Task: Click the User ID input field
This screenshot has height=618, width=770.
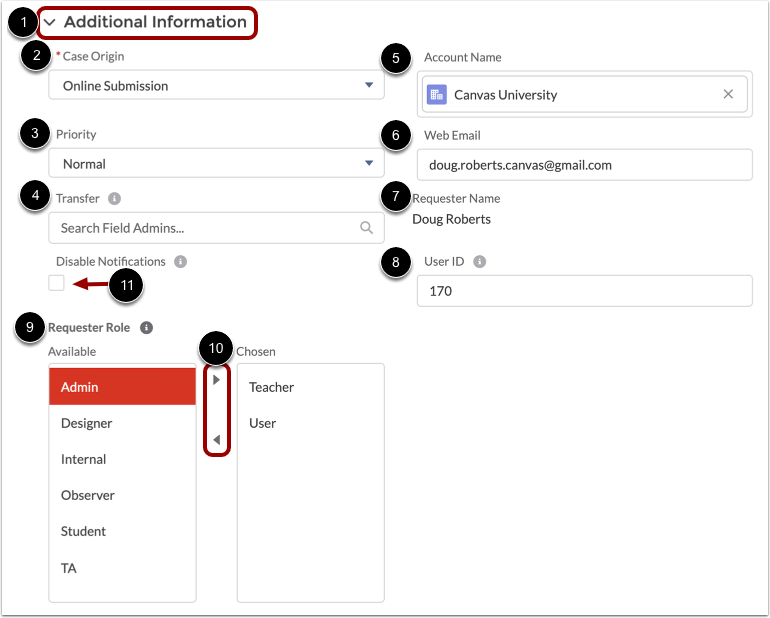Action: click(584, 291)
